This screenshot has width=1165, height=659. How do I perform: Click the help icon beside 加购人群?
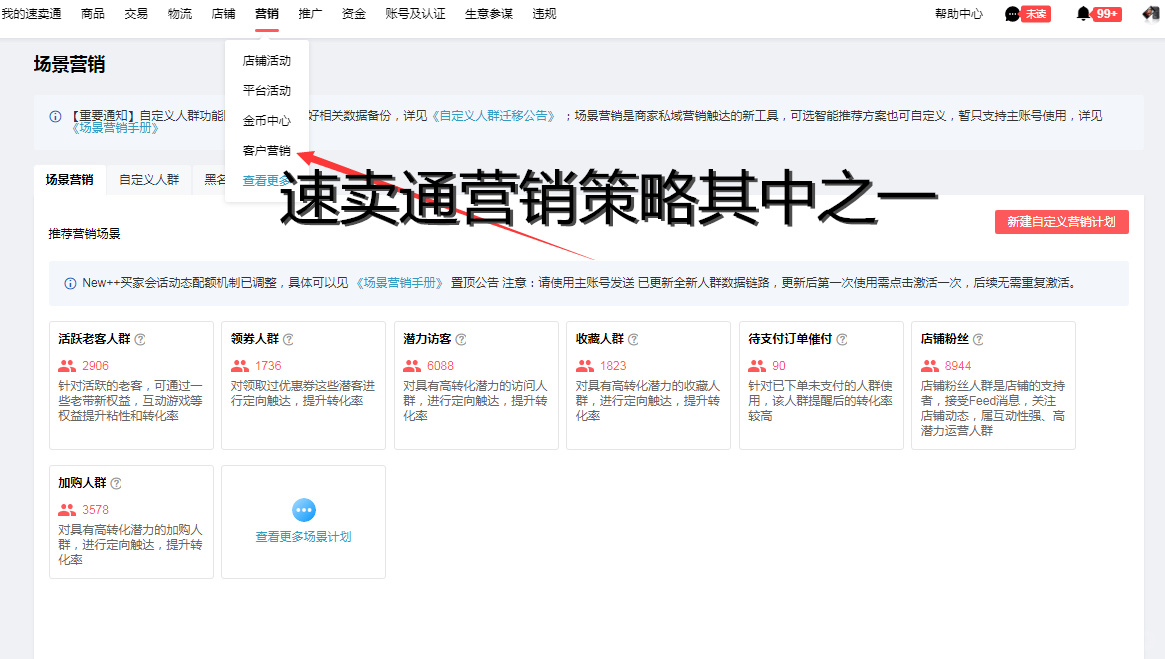116,484
